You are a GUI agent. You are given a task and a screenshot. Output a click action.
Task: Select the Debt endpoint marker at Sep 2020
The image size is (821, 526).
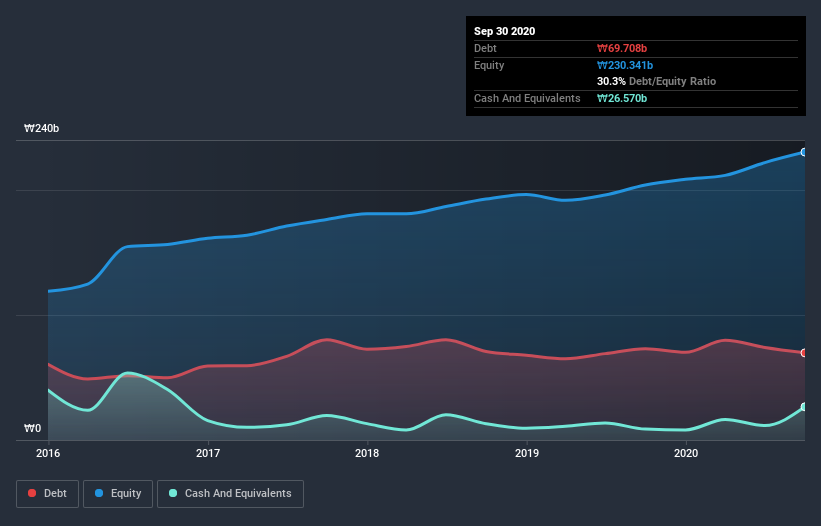804,353
